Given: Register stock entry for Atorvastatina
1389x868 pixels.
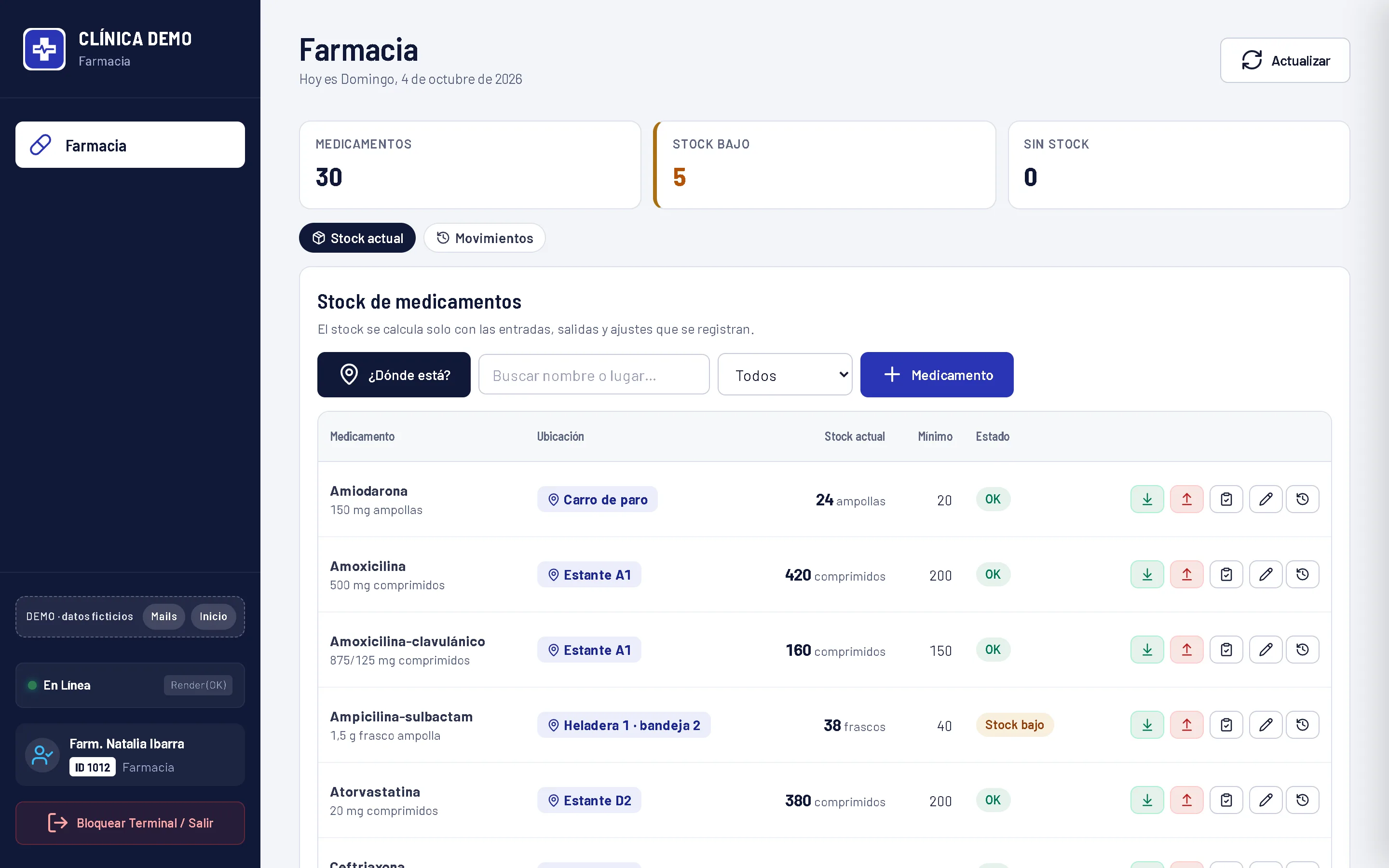Looking at the screenshot, I should (x=1147, y=800).
